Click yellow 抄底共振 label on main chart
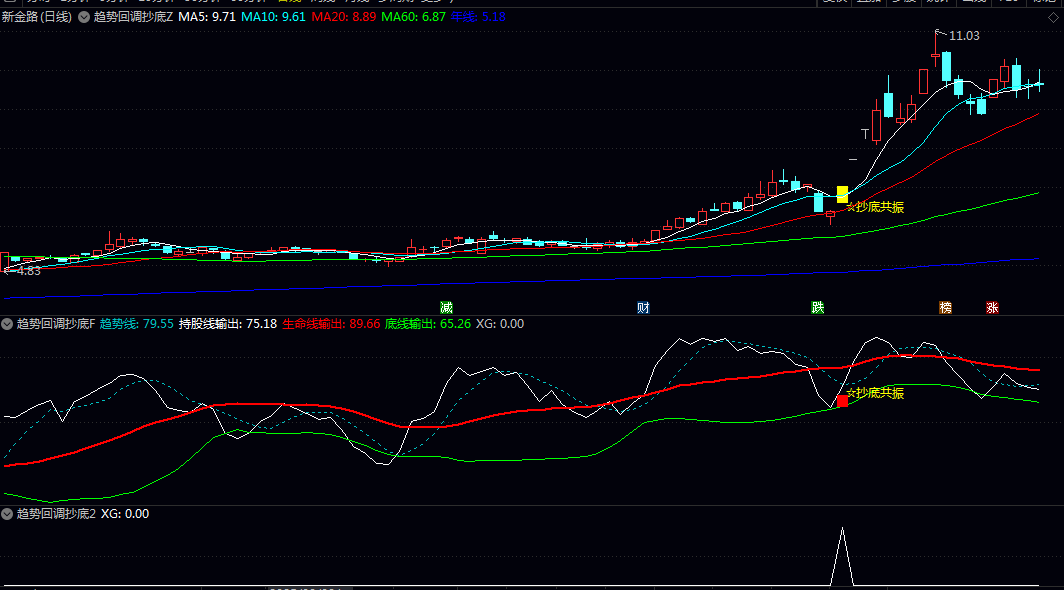This screenshot has height=590, width=1064. pyautogui.click(x=876, y=207)
